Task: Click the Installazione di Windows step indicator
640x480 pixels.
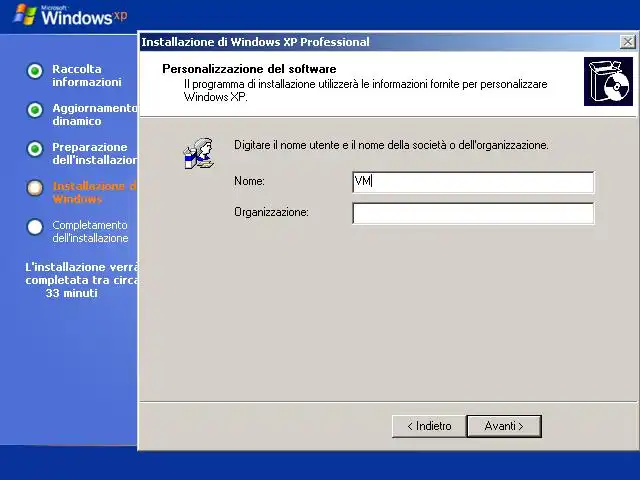Action: coord(35,188)
